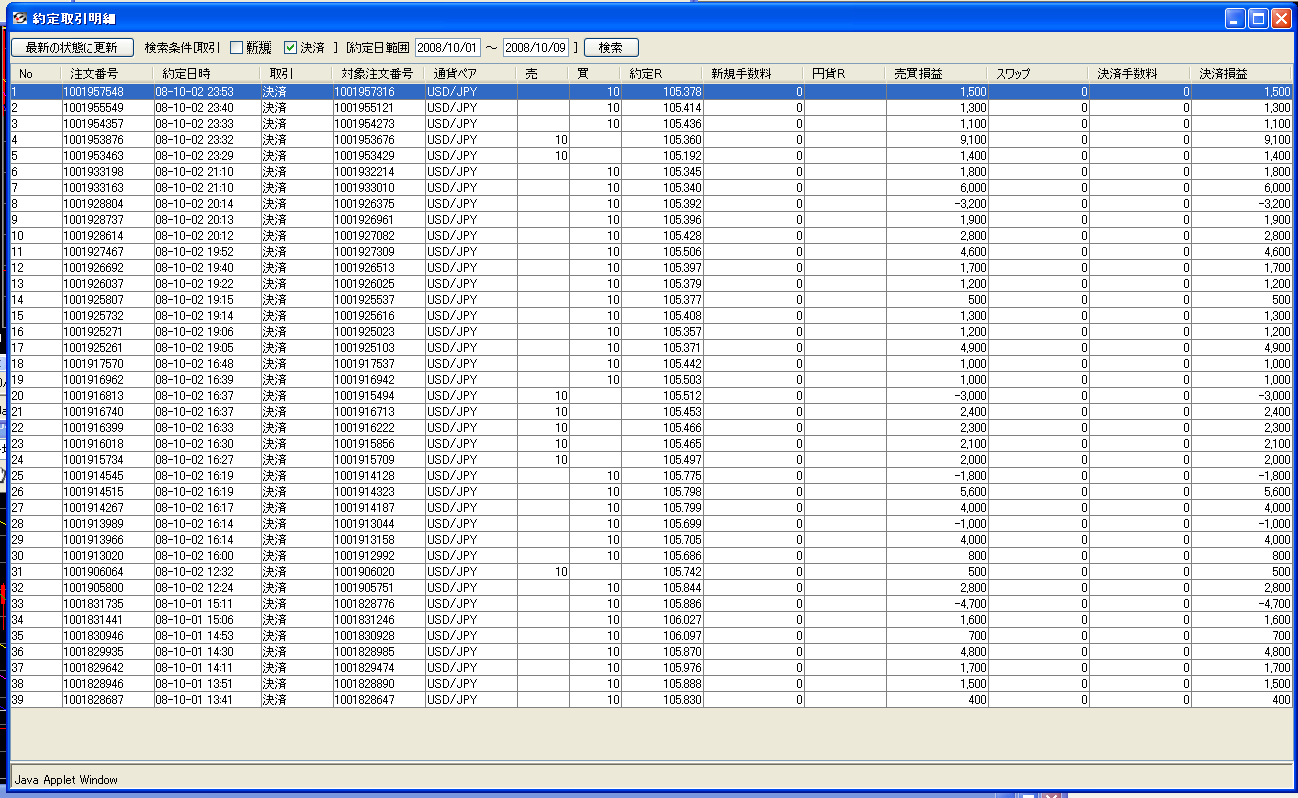Click execution rate 105.371
Image resolution: width=1298 pixels, height=798 pixels.
click(663, 348)
